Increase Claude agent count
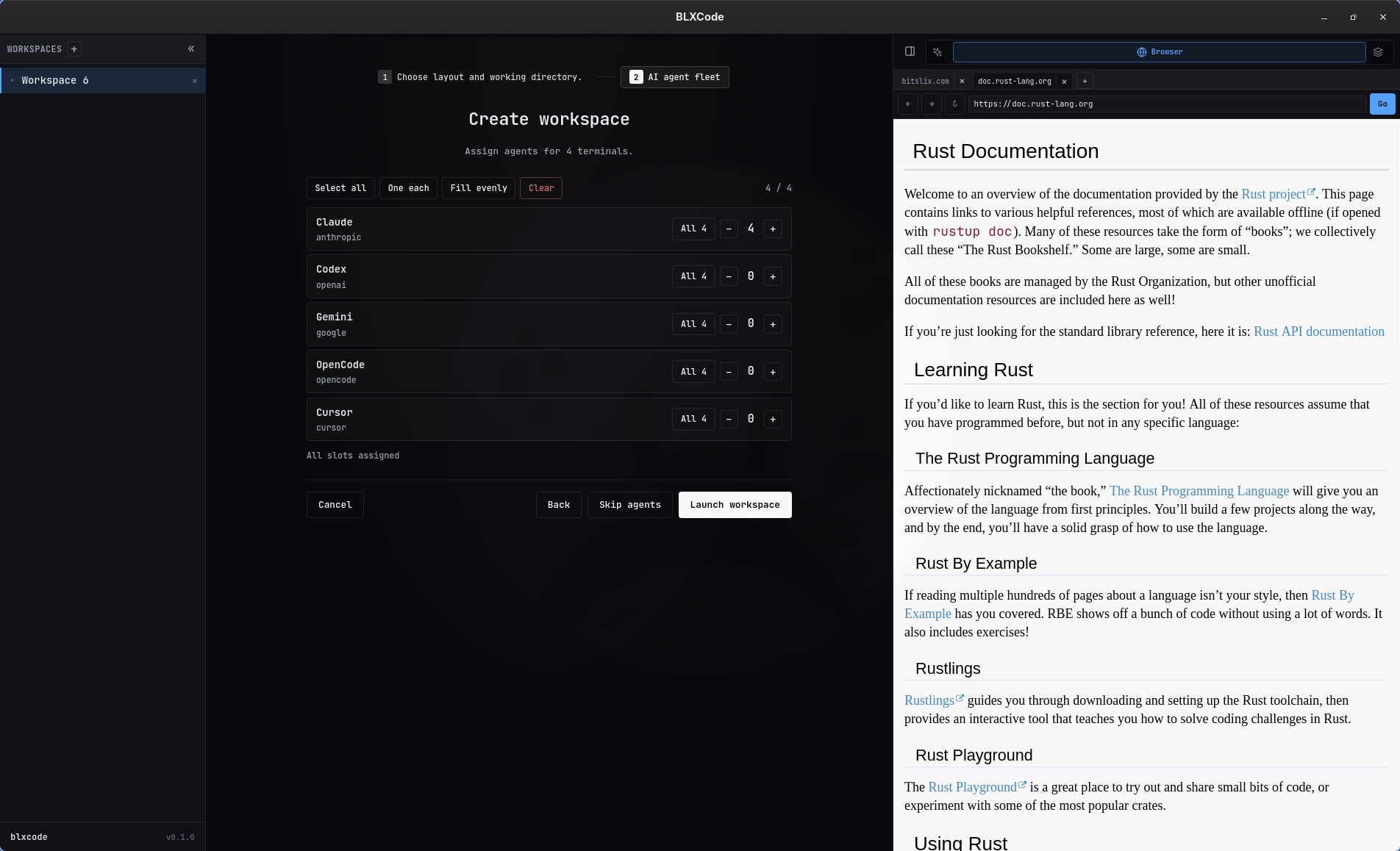This screenshot has width=1400, height=851. (x=773, y=229)
